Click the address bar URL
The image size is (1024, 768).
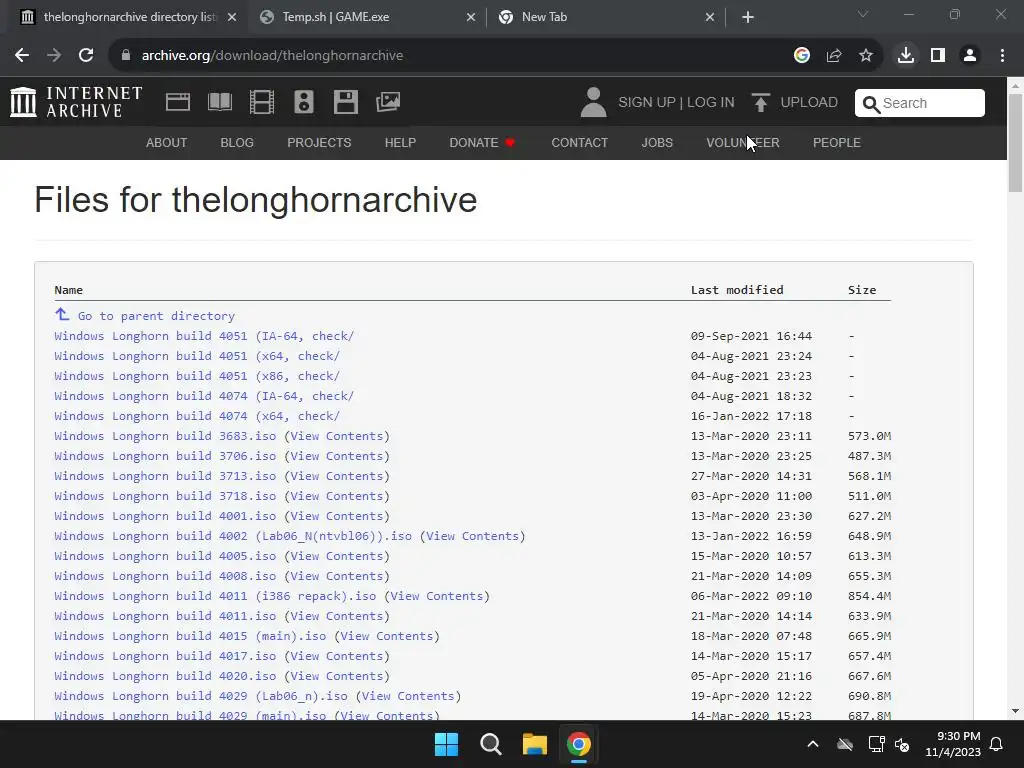pos(272,56)
